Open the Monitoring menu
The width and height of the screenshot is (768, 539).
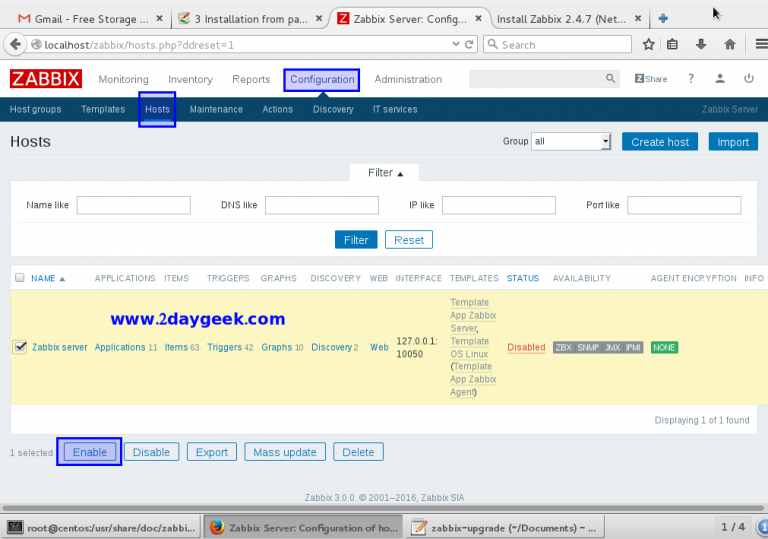(x=123, y=80)
